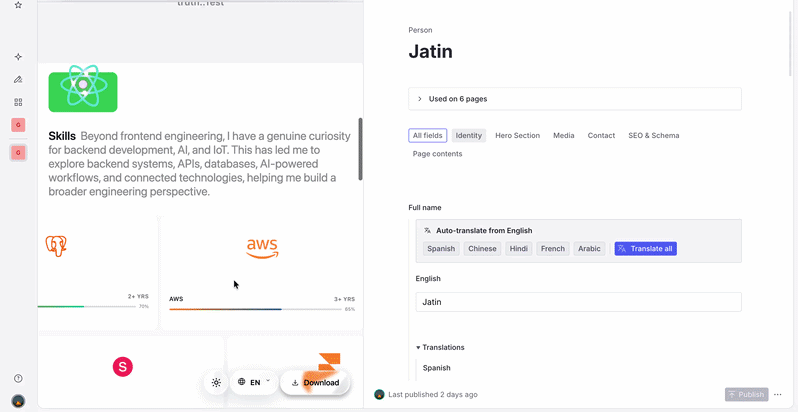Click the upper red workspace icon above the sidebar divider
This screenshot has height=412, width=798.
click(18, 125)
